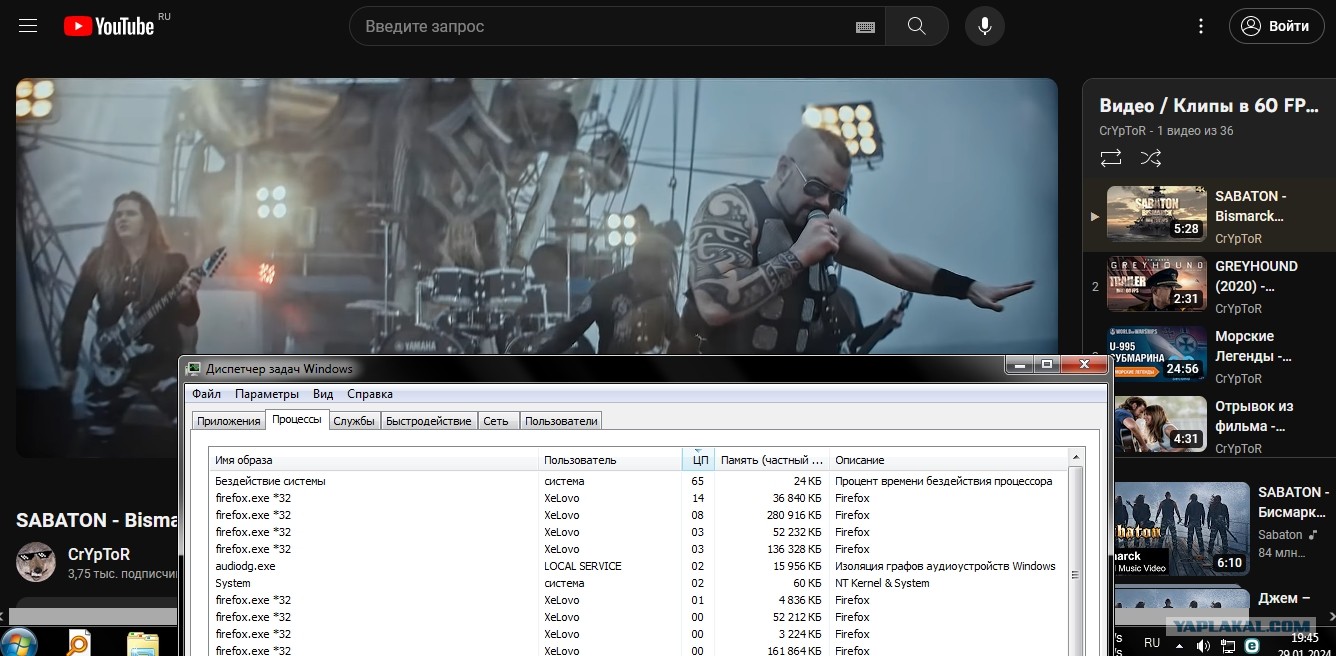Image resolution: width=1336 pixels, height=656 pixels.
Task: Sort processes by the ЦП column
Action: pos(700,460)
